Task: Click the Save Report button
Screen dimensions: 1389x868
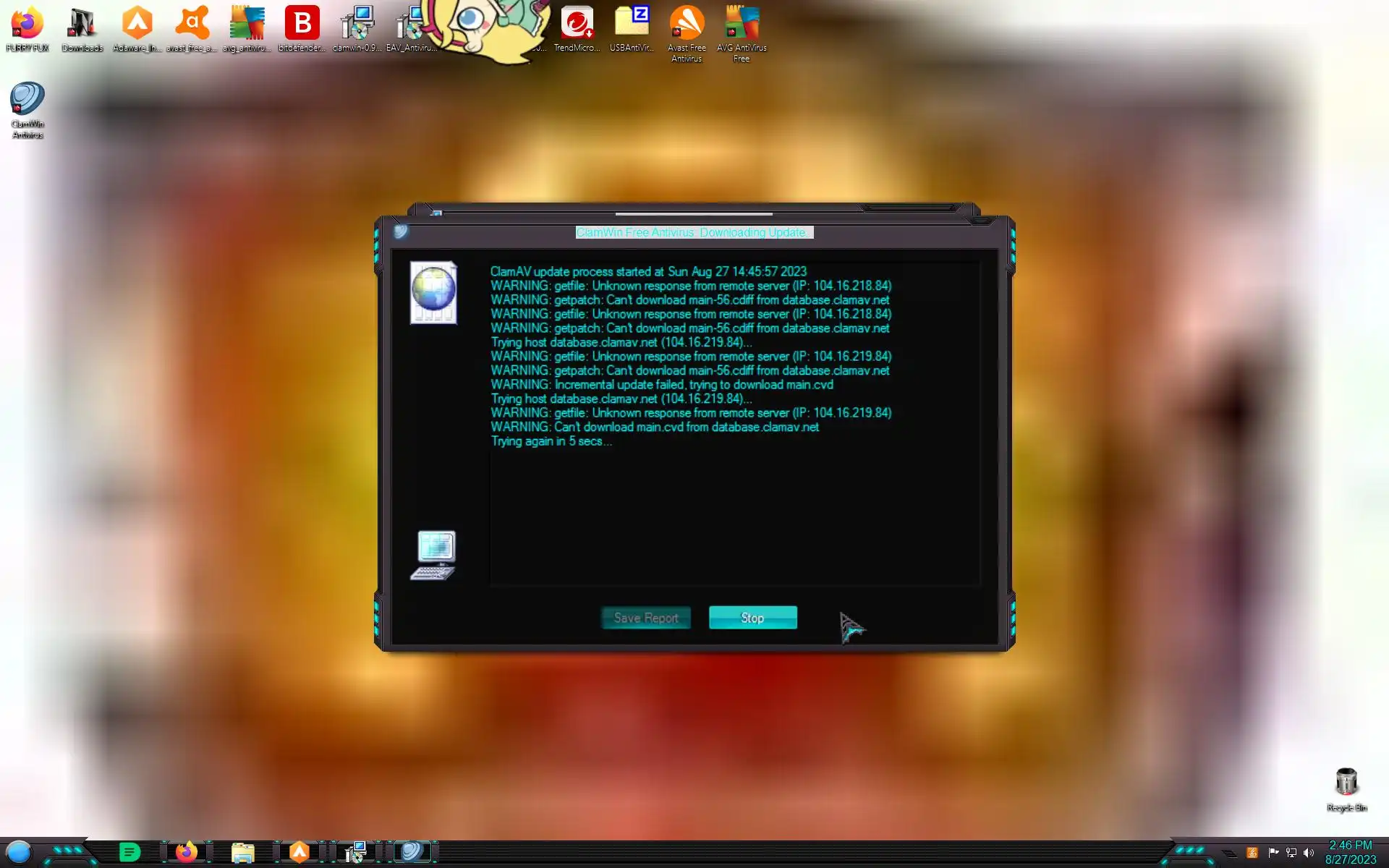Action: pyautogui.click(x=645, y=618)
